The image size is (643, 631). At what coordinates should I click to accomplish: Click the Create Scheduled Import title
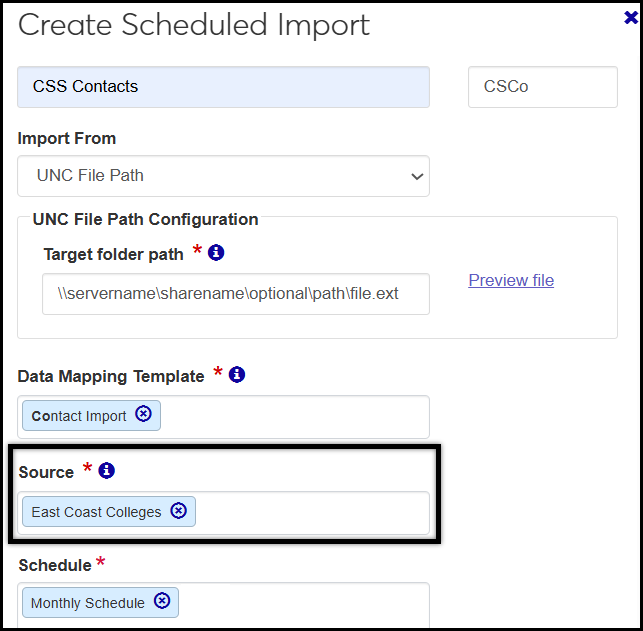tap(194, 26)
